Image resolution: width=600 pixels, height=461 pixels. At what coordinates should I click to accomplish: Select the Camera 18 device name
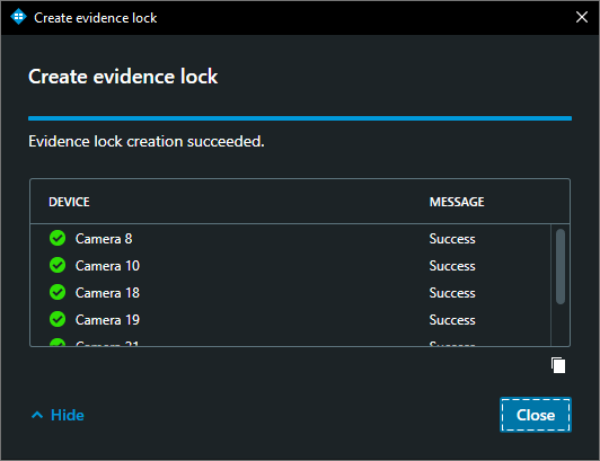[107, 293]
